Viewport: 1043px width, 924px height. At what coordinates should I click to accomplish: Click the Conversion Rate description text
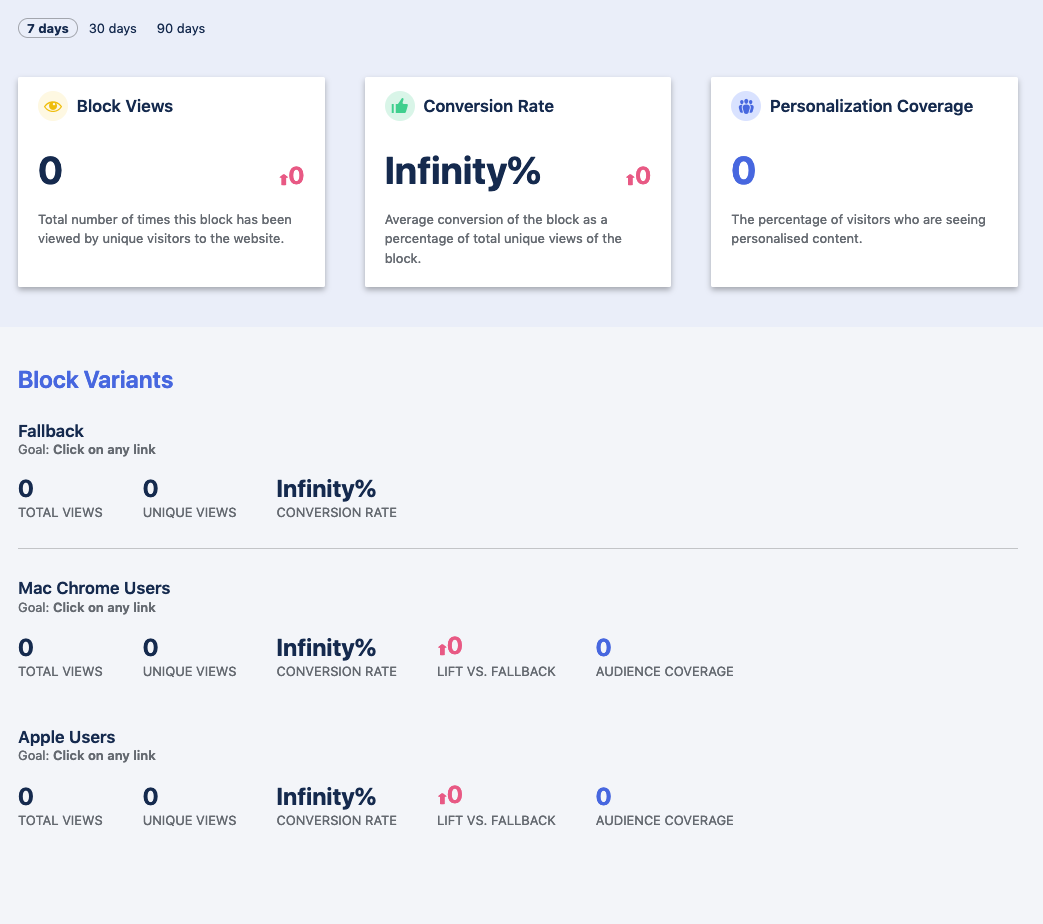tap(503, 239)
